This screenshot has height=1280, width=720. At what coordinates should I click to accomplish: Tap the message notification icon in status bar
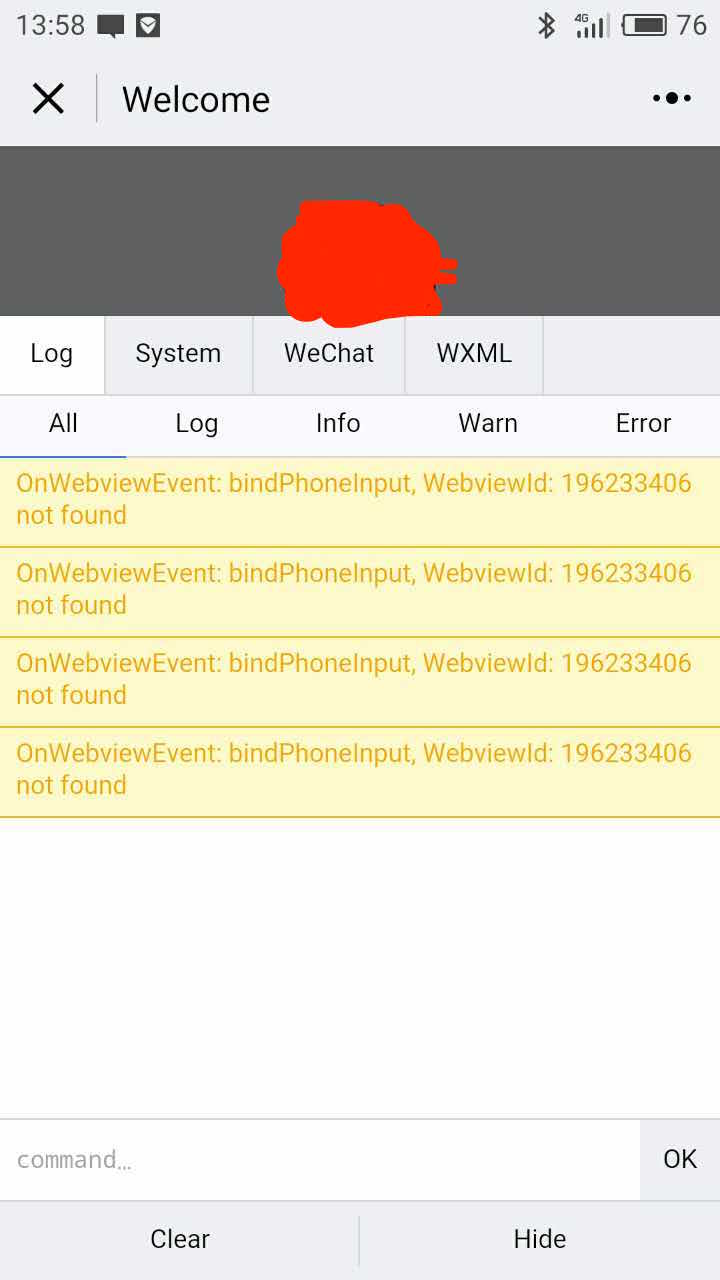pos(111,26)
